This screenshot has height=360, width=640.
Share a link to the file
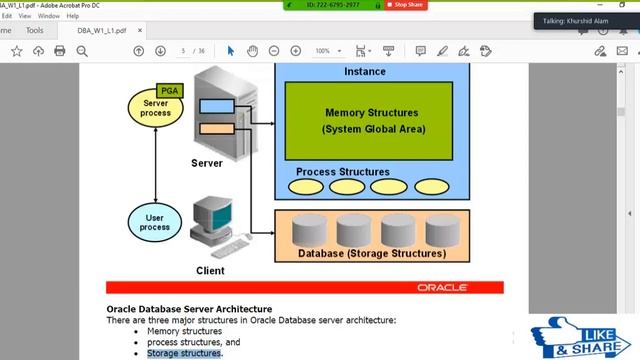click(x=600, y=51)
